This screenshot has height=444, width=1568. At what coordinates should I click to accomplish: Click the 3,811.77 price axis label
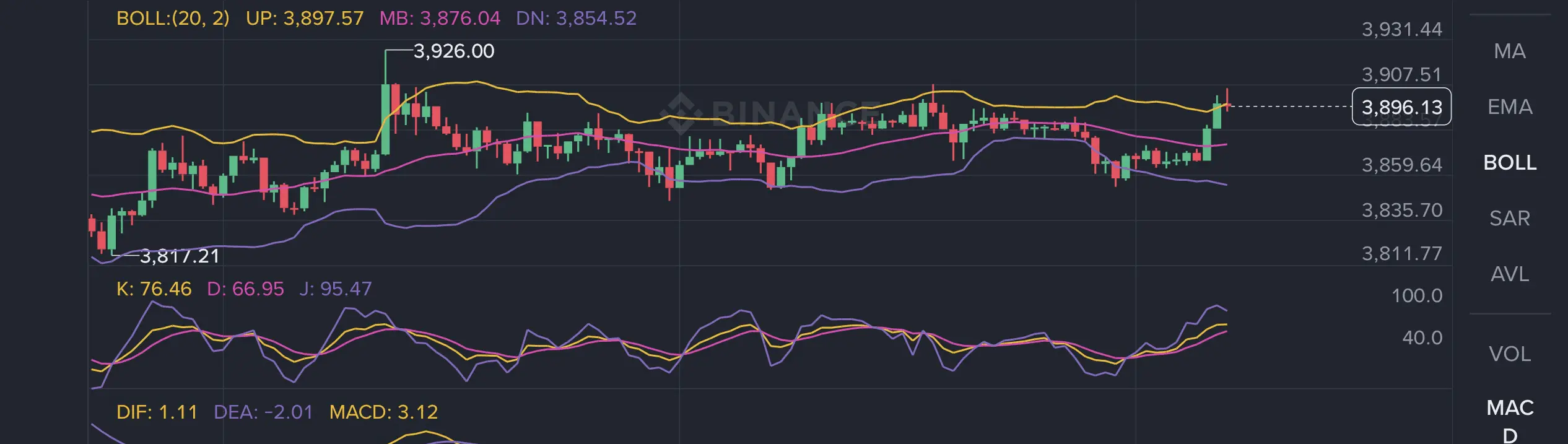tap(1401, 253)
